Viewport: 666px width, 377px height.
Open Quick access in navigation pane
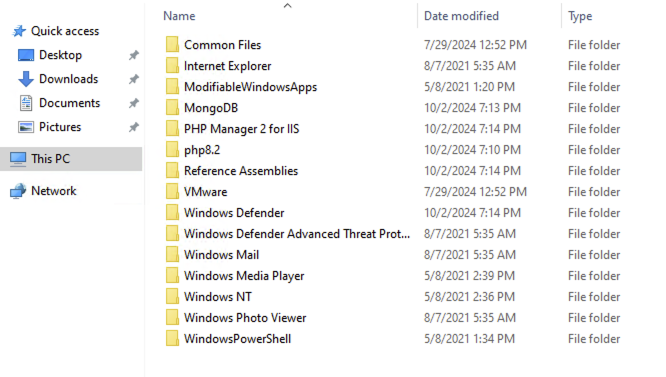(65, 31)
